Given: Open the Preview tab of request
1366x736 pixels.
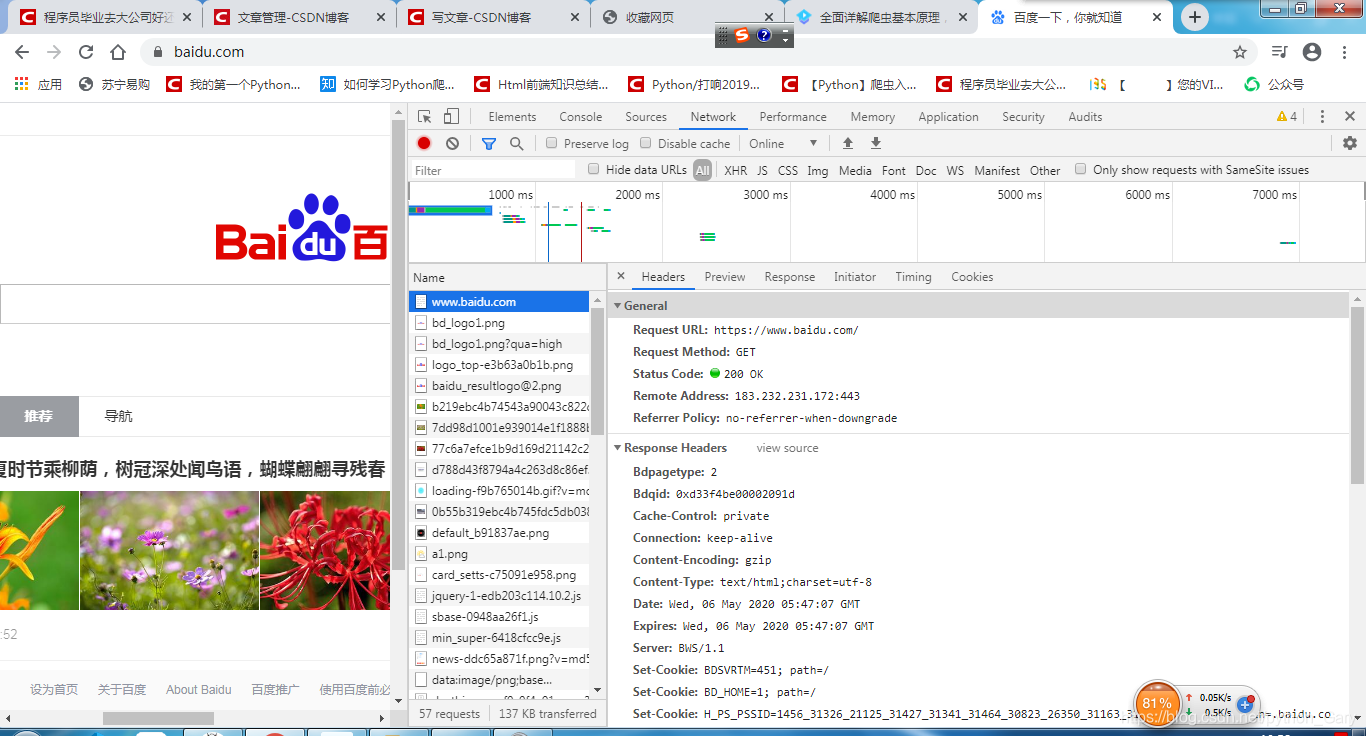Looking at the screenshot, I should point(725,277).
